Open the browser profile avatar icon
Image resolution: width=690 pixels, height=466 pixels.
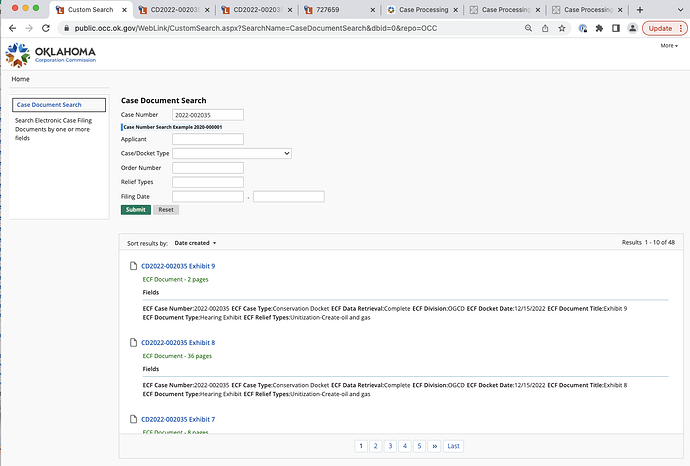click(x=632, y=28)
